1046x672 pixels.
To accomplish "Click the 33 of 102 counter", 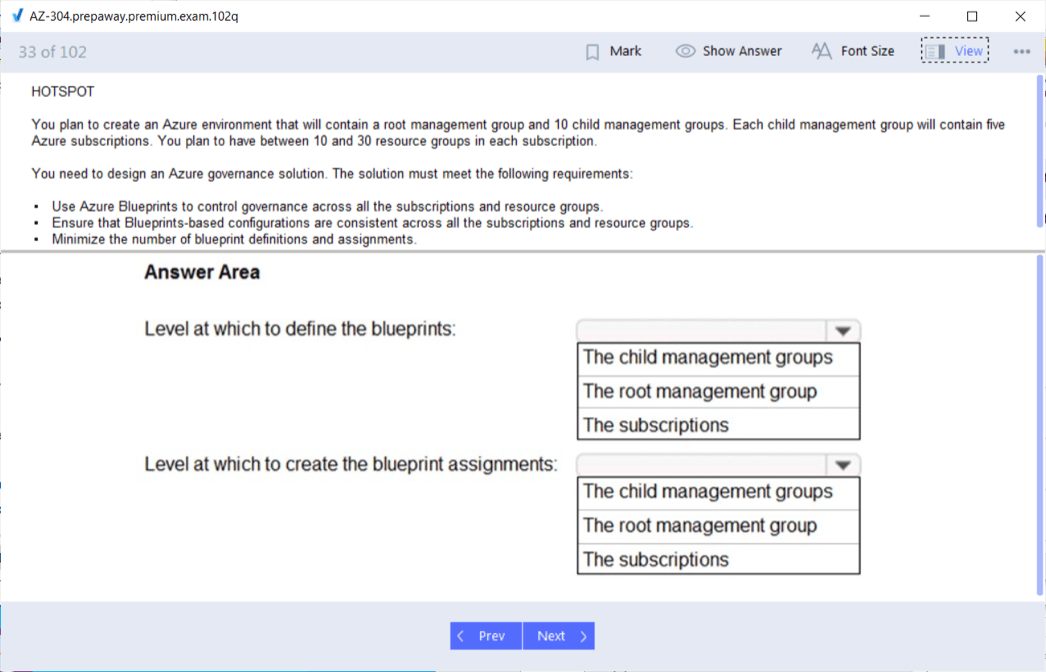I will (53, 52).
